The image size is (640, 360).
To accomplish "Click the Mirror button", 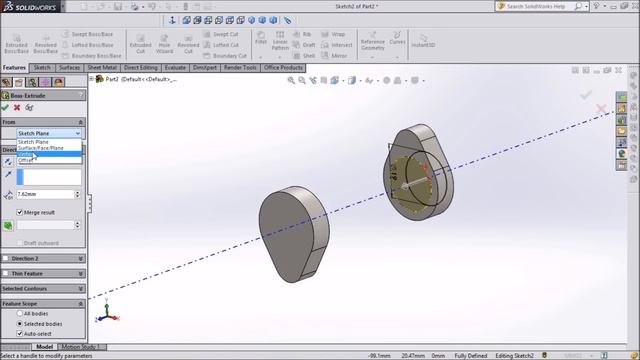I will point(334,56).
